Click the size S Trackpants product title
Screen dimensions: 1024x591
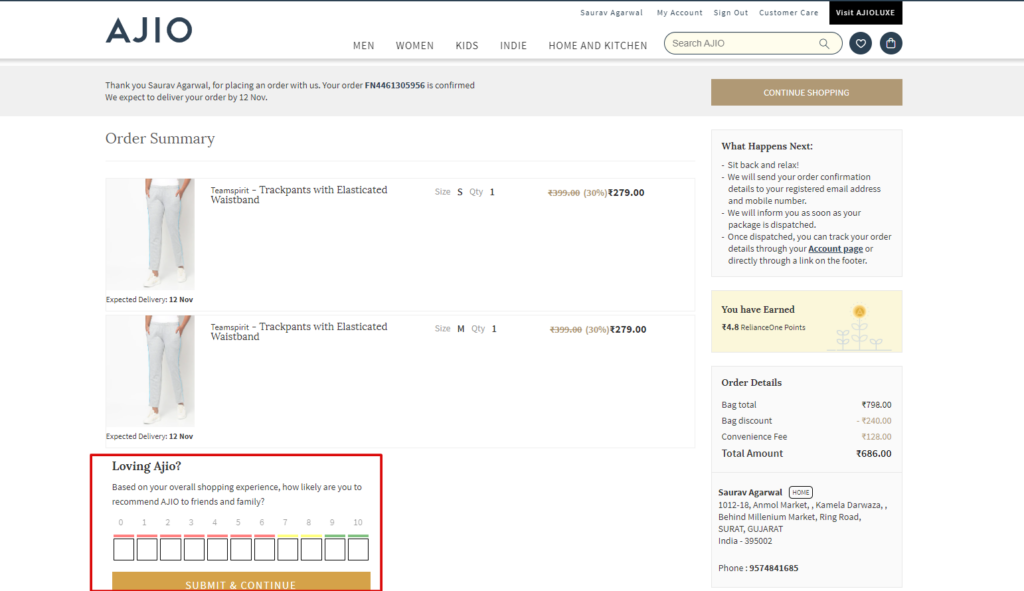[298, 195]
